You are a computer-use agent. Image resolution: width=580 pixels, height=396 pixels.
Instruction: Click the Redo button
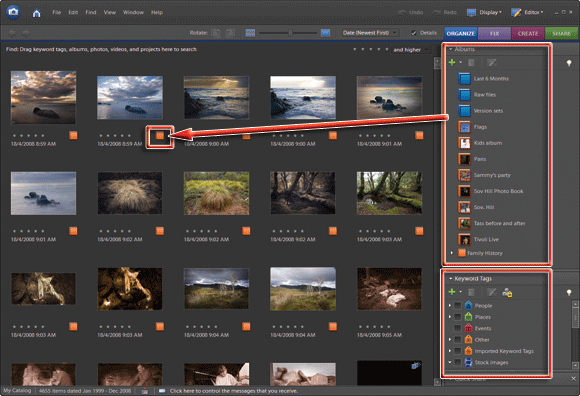[444, 12]
